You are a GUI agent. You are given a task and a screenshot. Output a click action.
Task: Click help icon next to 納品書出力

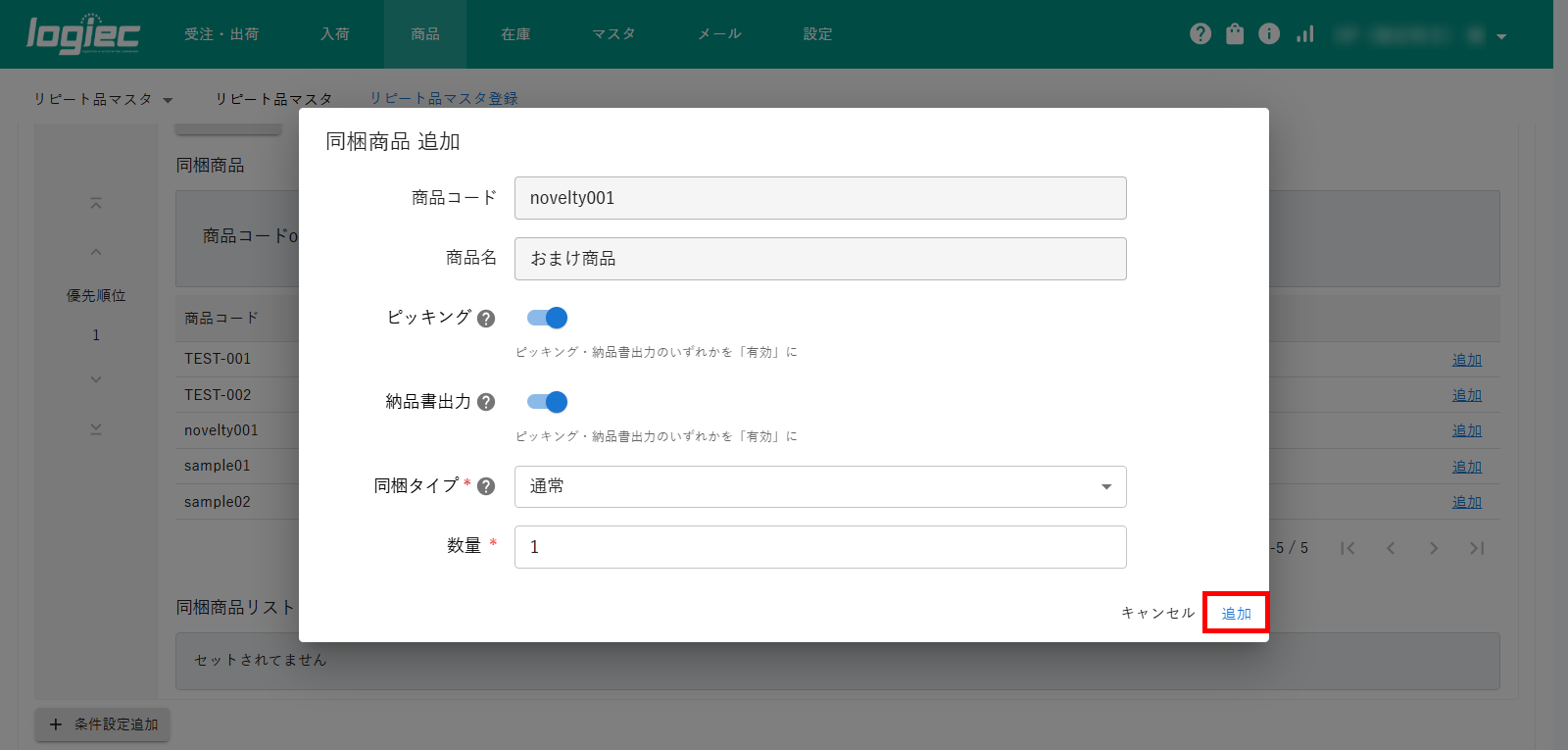[486, 402]
